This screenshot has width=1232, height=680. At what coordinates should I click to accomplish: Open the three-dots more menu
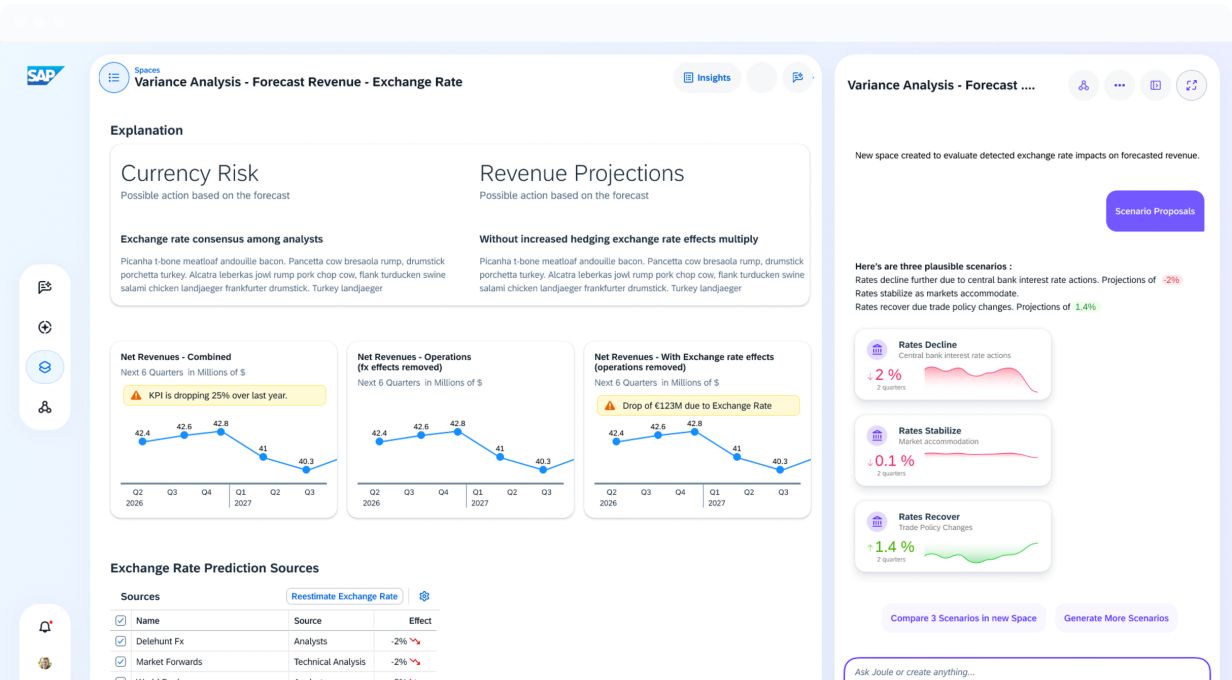(1119, 85)
